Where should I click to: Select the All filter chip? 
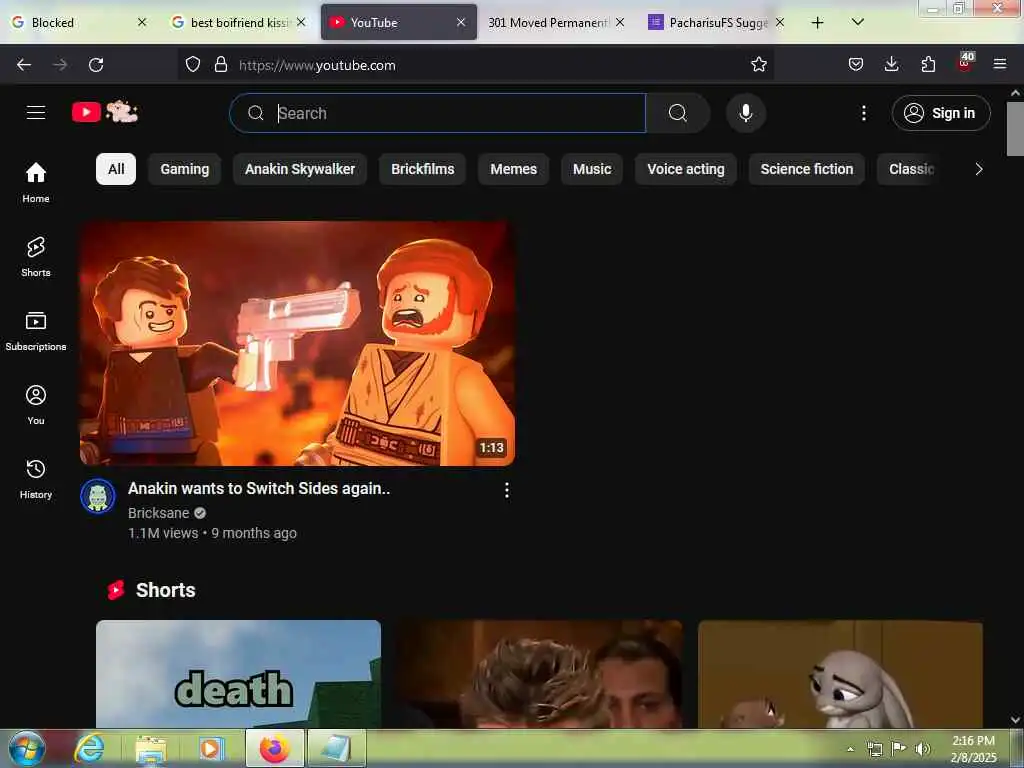pyautogui.click(x=116, y=169)
